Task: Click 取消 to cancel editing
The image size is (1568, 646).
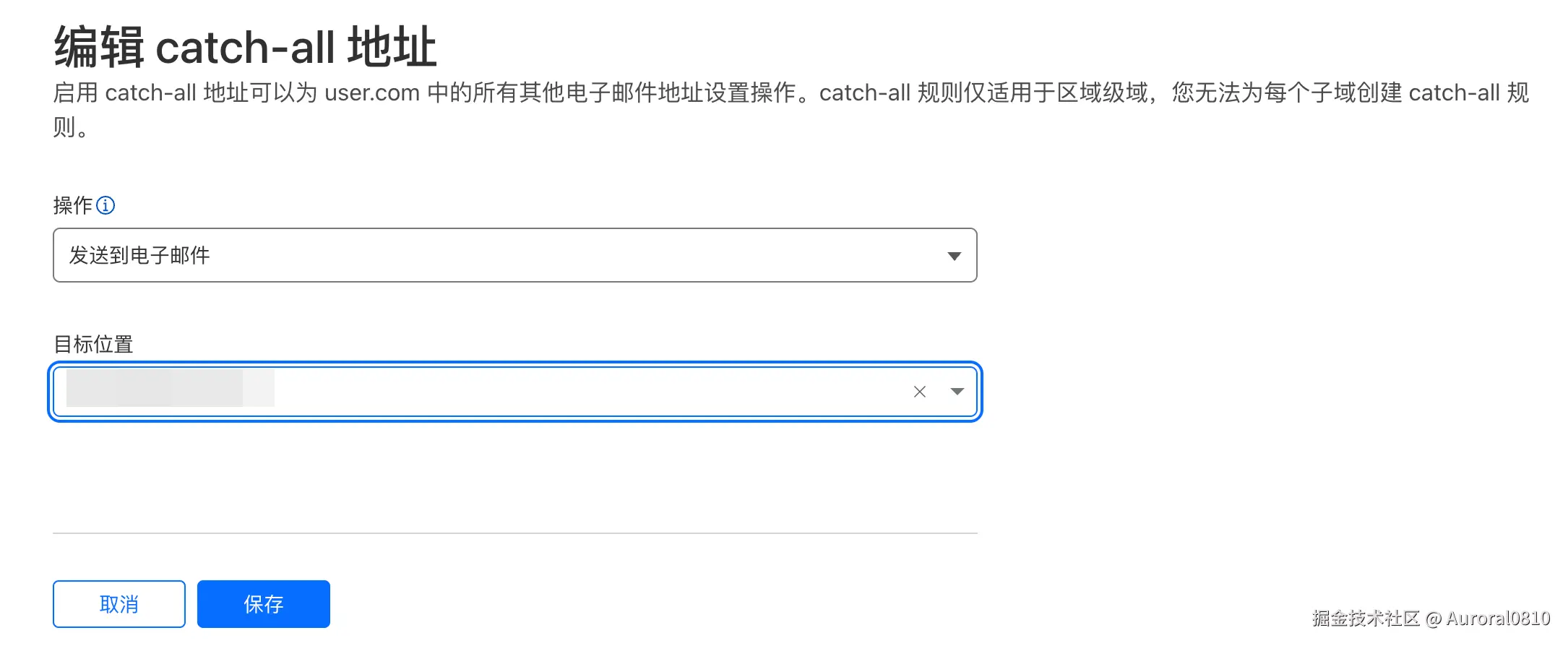Action: (119, 603)
